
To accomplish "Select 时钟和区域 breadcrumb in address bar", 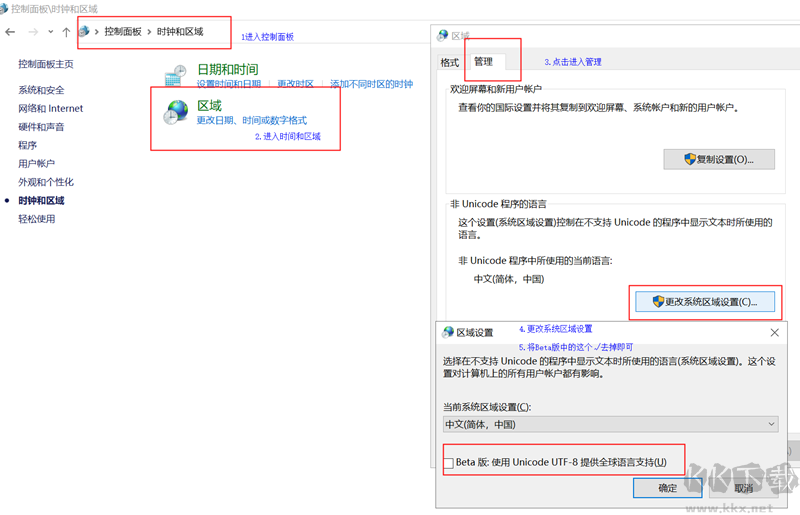I will pos(180,32).
